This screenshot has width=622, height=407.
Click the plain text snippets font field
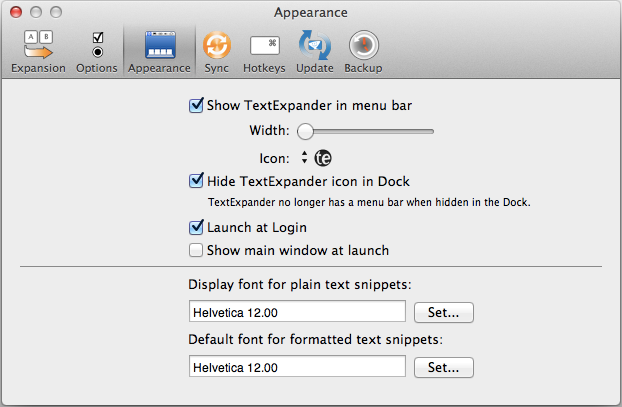[297, 311]
